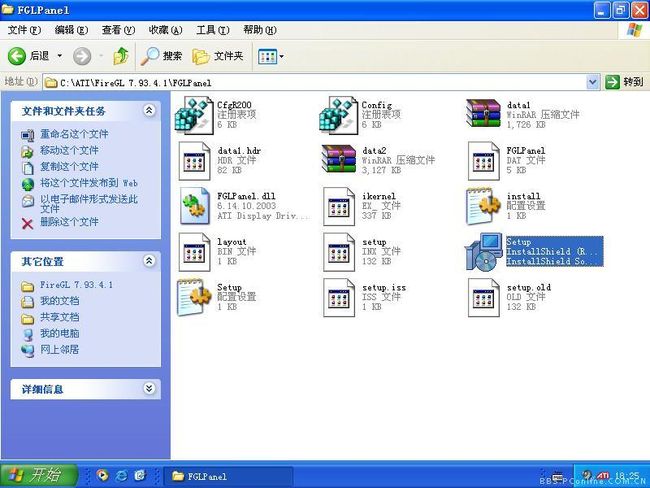Select the Setup configuration settings icon

pyautogui.click(x=194, y=297)
